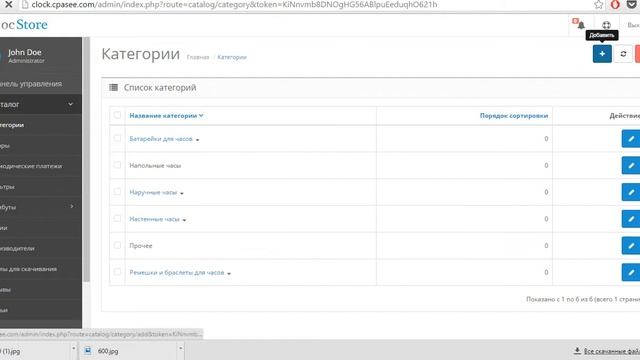This screenshot has height=360, width=640.
Task: Open Фильтры in the sidebar
Action: coord(7,187)
